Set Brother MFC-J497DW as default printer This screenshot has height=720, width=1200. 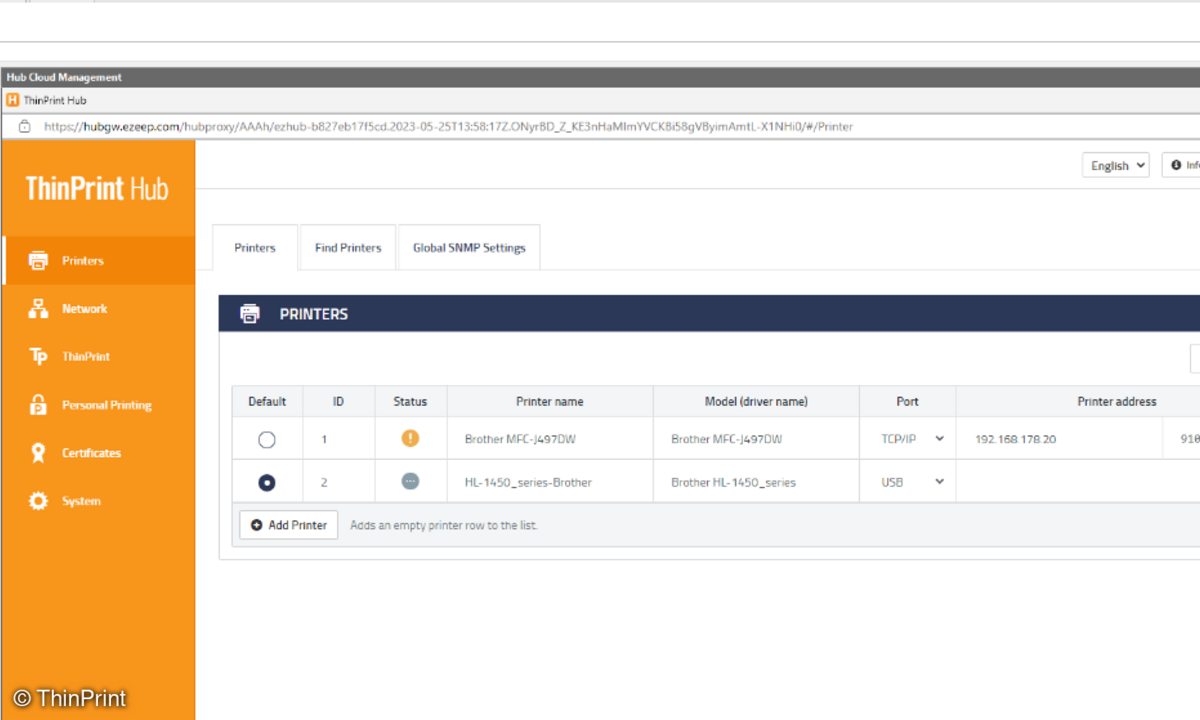[266, 439]
